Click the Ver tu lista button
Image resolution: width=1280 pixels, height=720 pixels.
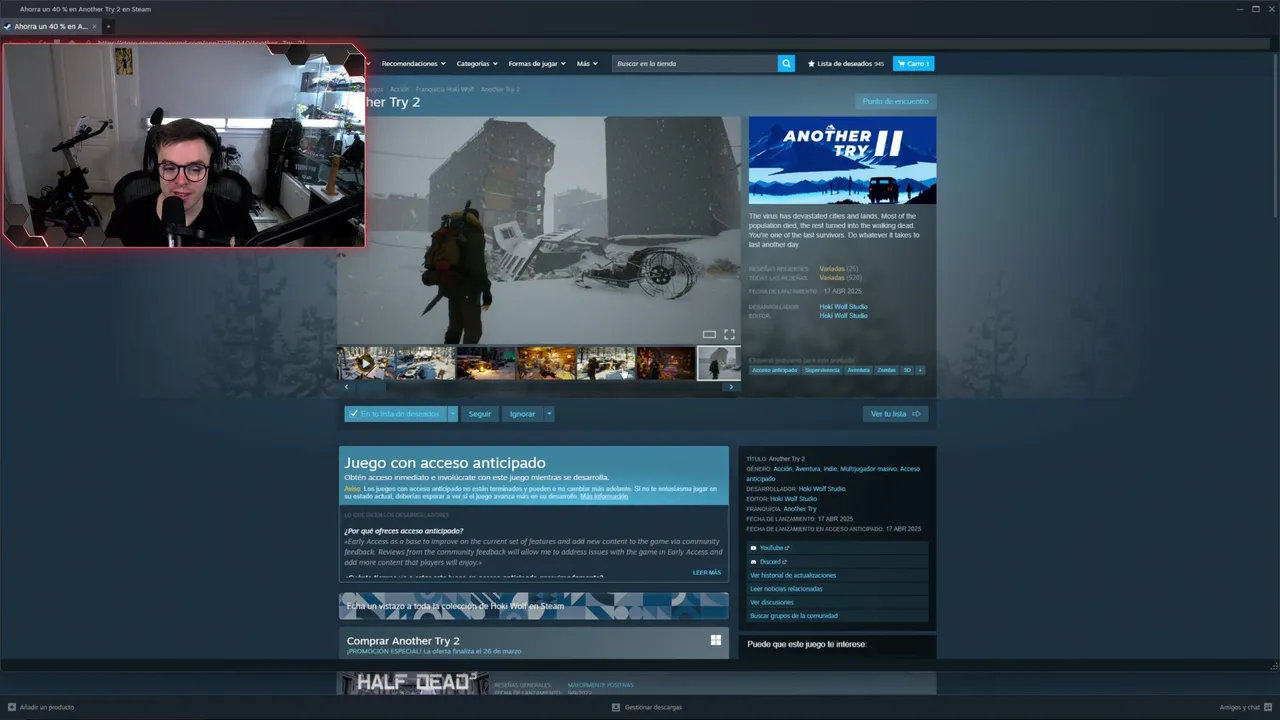(895, 414)
